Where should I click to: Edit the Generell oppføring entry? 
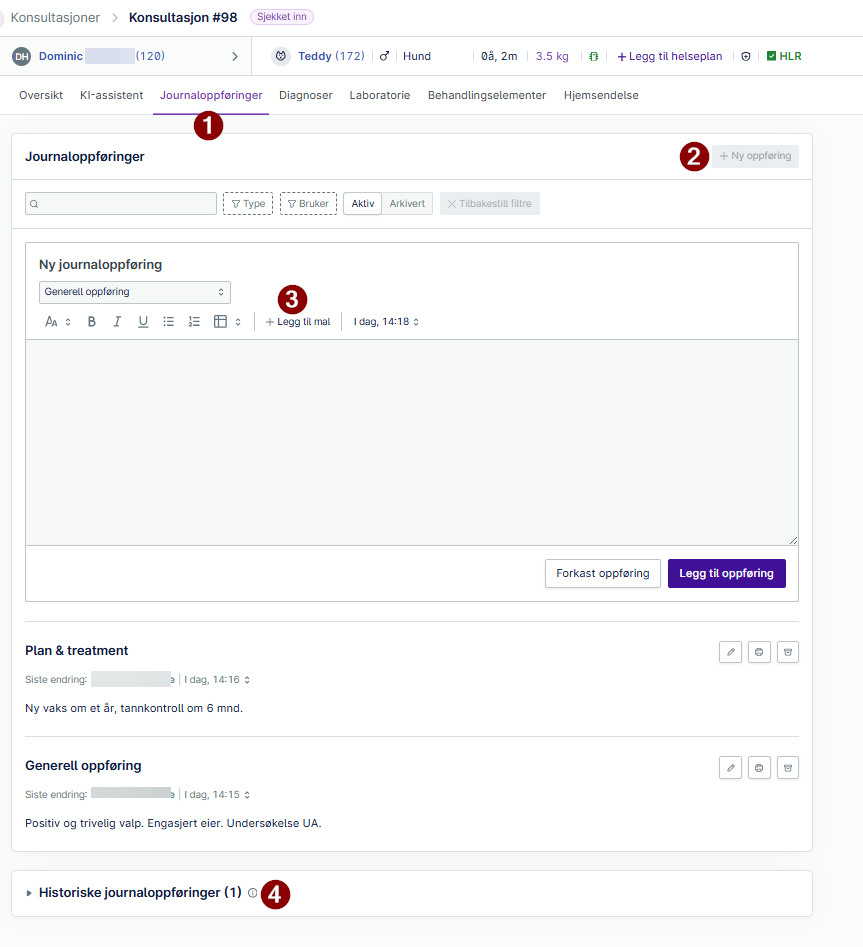click(x=730, y=768)
